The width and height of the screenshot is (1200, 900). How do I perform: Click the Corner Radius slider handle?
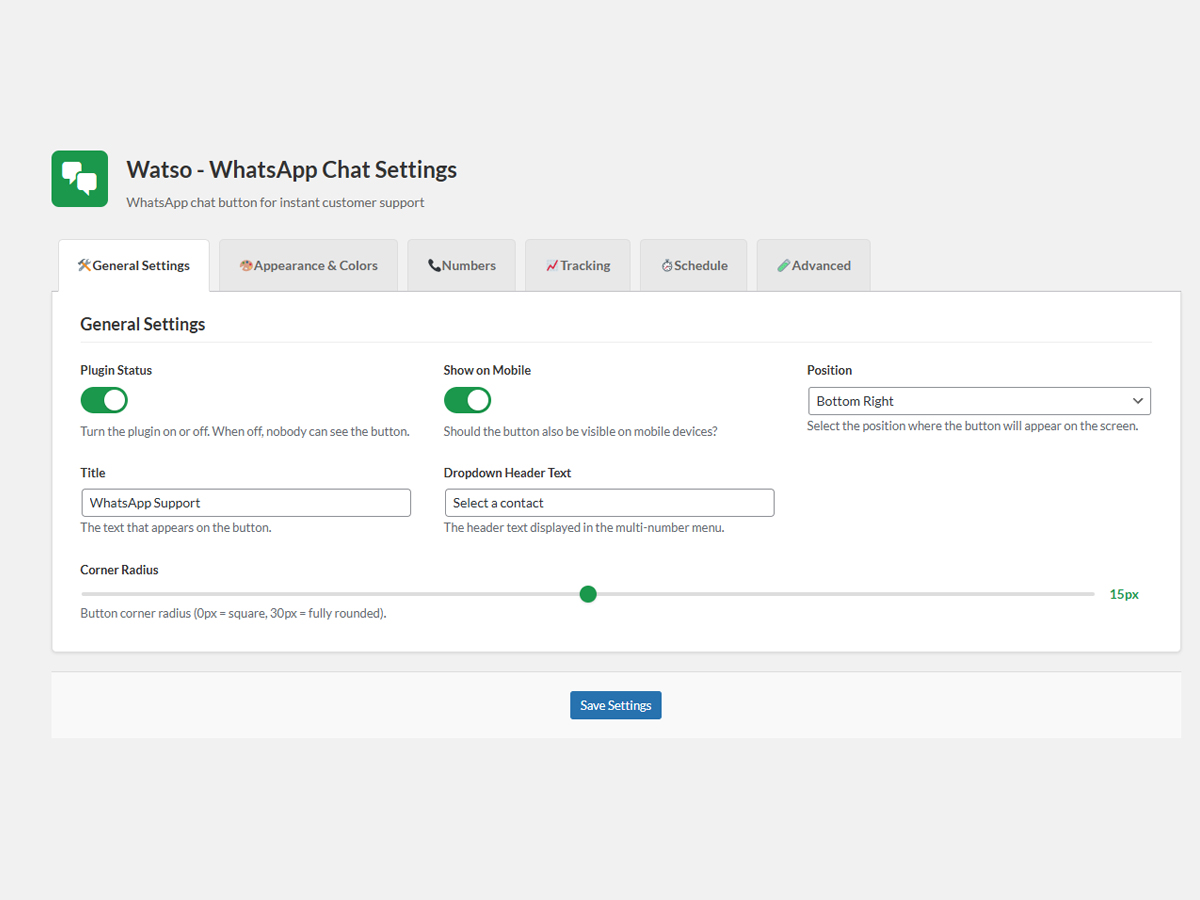coord(588,594)
